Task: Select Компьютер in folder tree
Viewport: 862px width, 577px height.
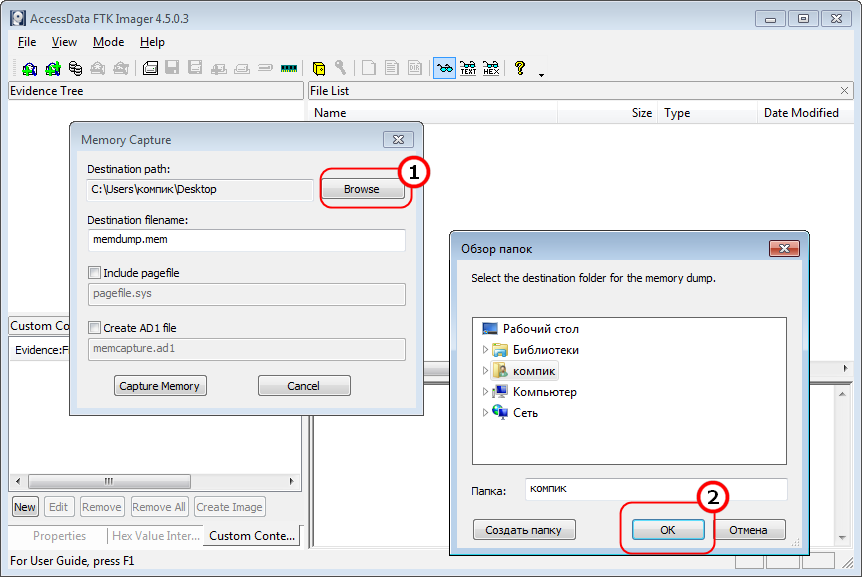Action: (545, 392)
